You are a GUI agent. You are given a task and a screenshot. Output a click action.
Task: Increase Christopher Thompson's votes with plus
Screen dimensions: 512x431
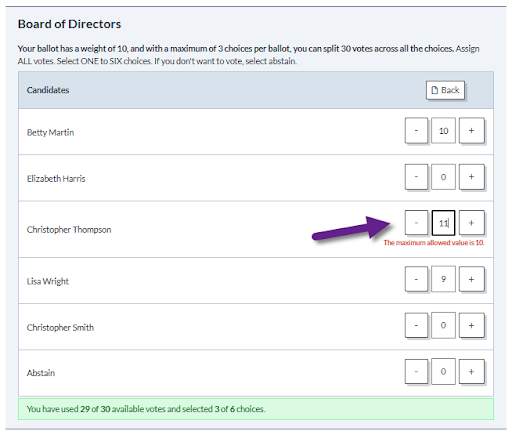(471, 223)
